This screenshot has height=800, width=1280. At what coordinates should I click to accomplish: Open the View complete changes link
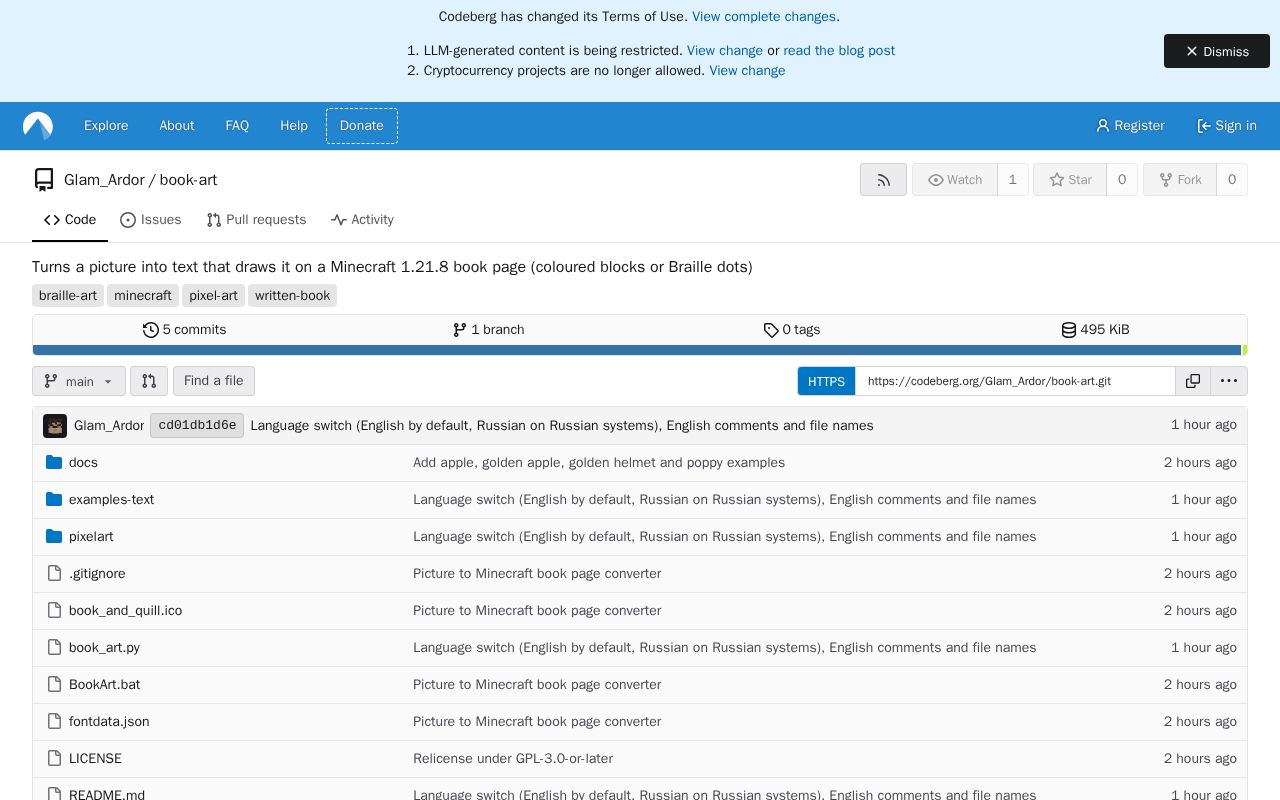[x=764, y=17]
